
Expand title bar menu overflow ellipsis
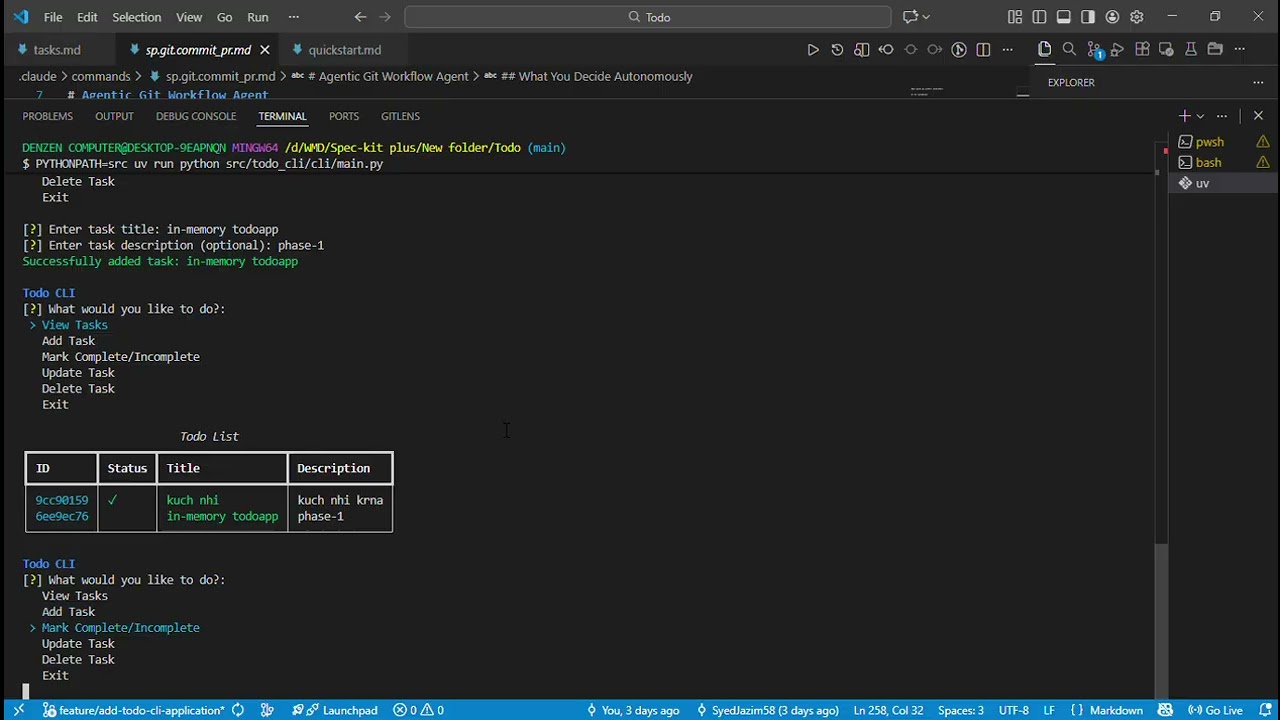tap(293, 17)
